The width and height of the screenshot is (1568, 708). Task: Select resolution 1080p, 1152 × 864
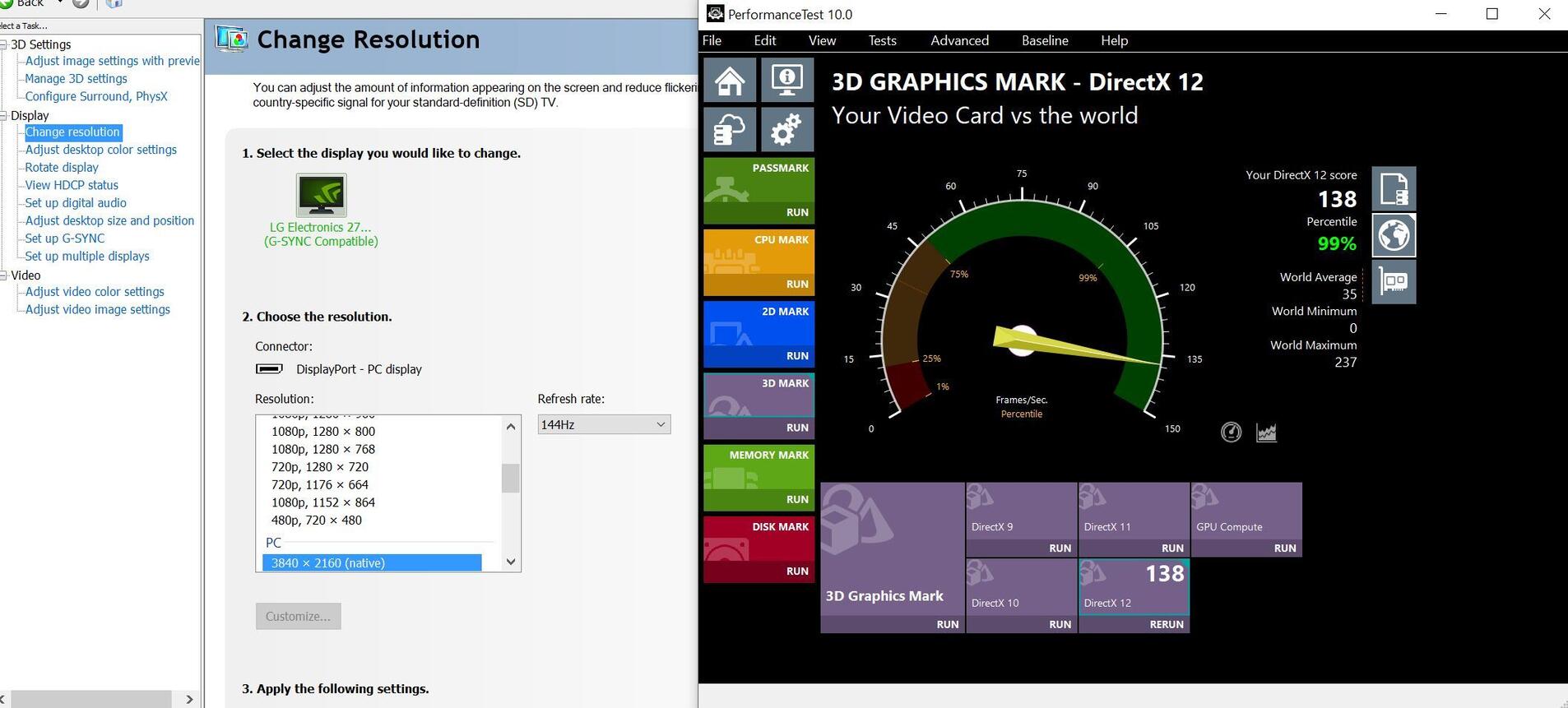(x=323, y=502)
